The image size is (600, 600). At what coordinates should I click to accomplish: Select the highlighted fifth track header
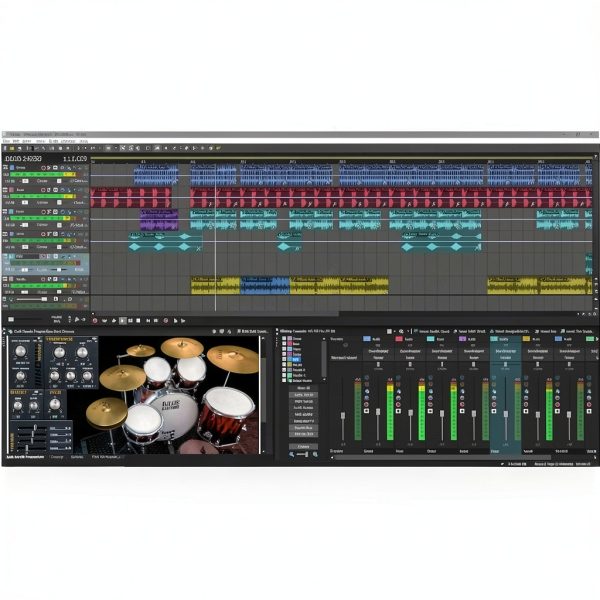pos(46,264)
